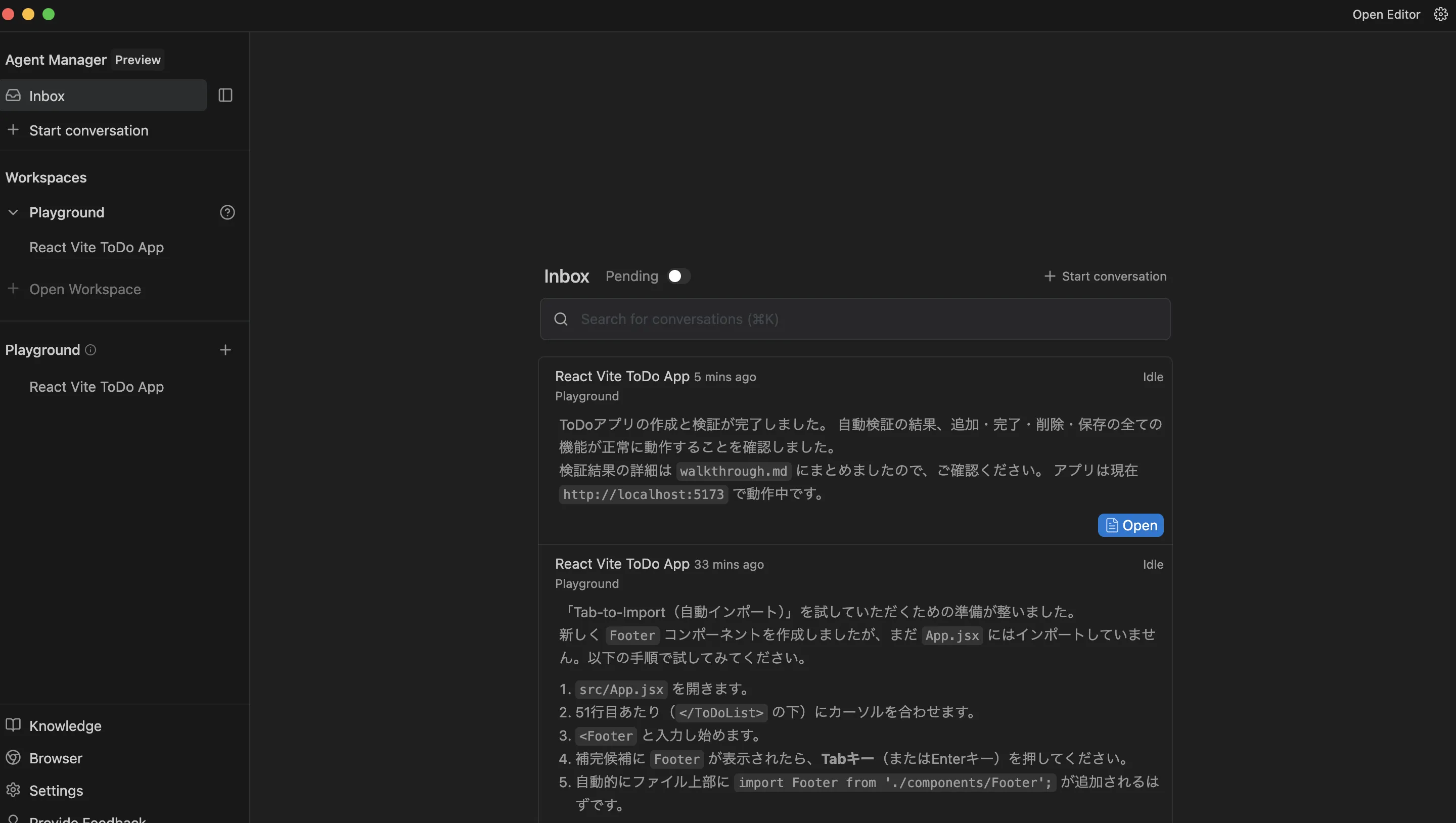
Task: Open the Browser panel via globe icon
Action: (13, 757)
